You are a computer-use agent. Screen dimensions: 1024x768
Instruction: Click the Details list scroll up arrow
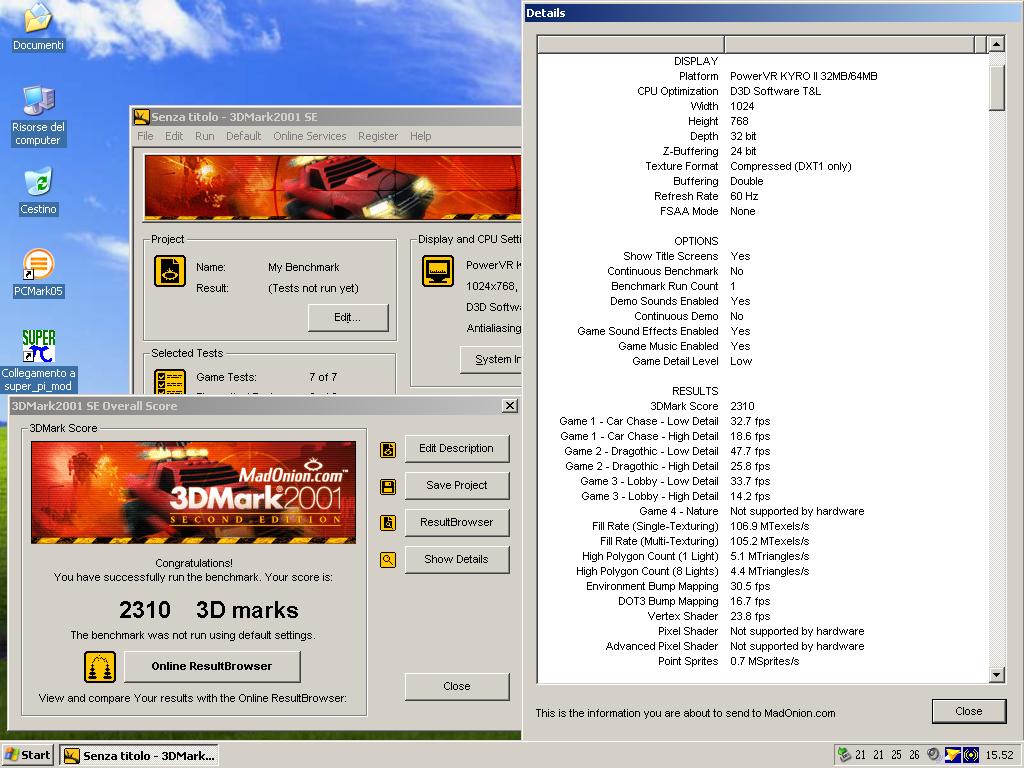click(997, 44)
